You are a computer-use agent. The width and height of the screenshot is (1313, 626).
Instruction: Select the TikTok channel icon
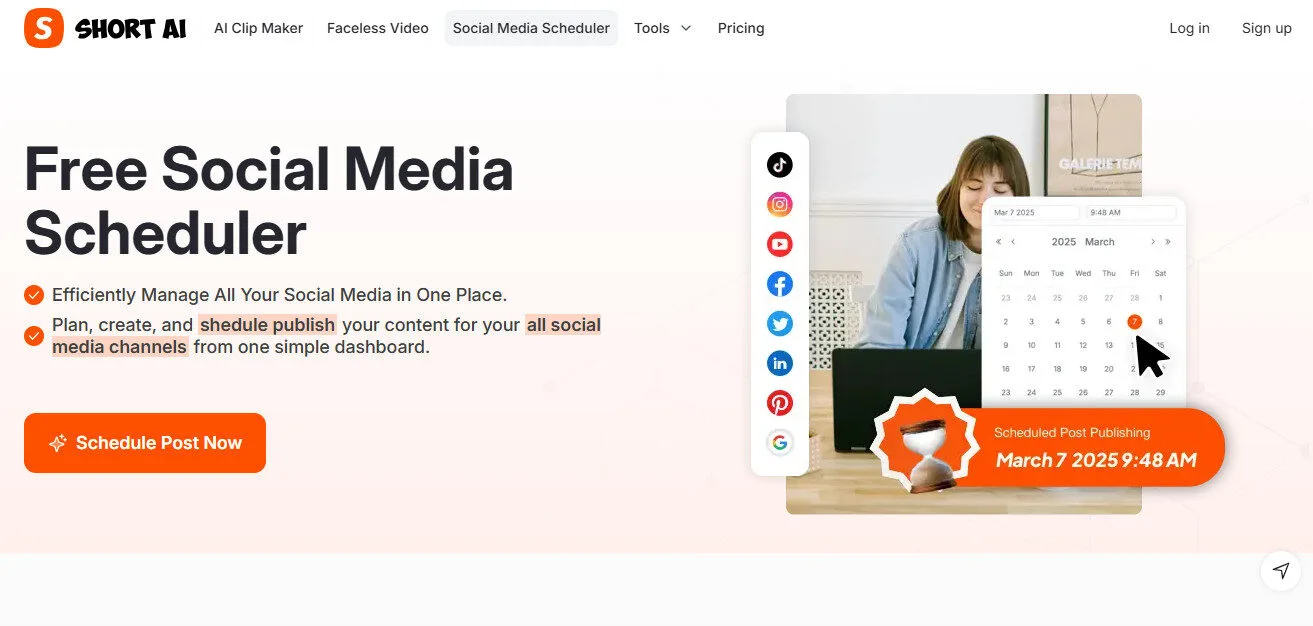tap(780, 164)
